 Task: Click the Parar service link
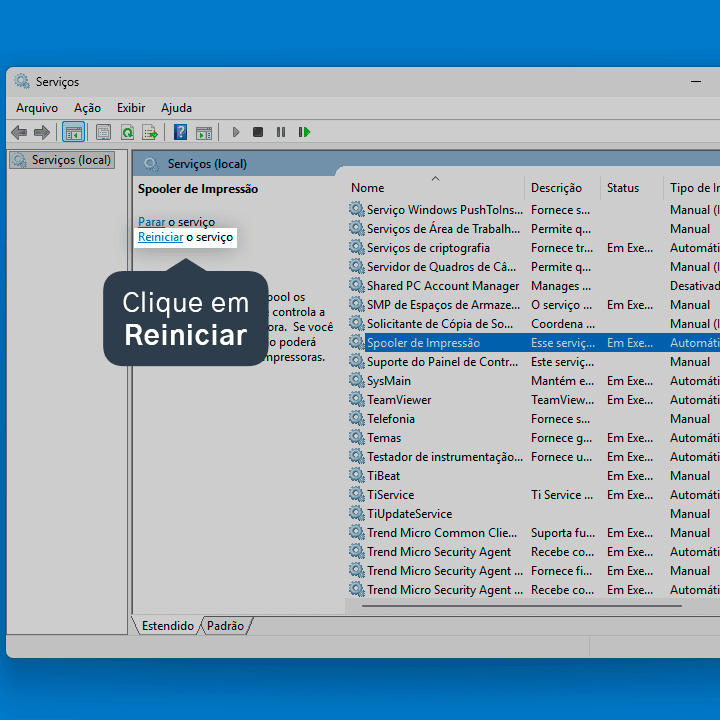point(152,222)
